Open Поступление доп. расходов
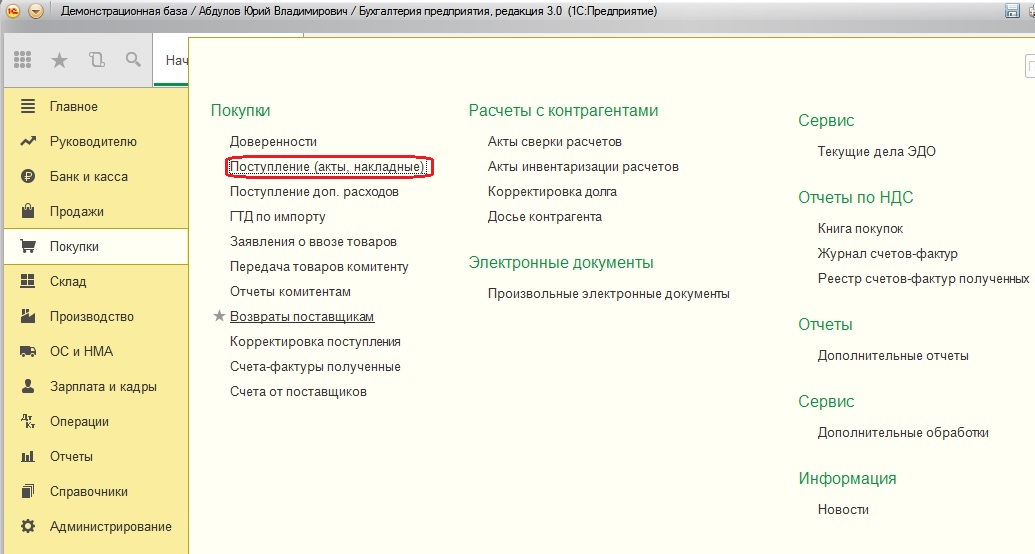1035x554 pixels. pos(314,191)
